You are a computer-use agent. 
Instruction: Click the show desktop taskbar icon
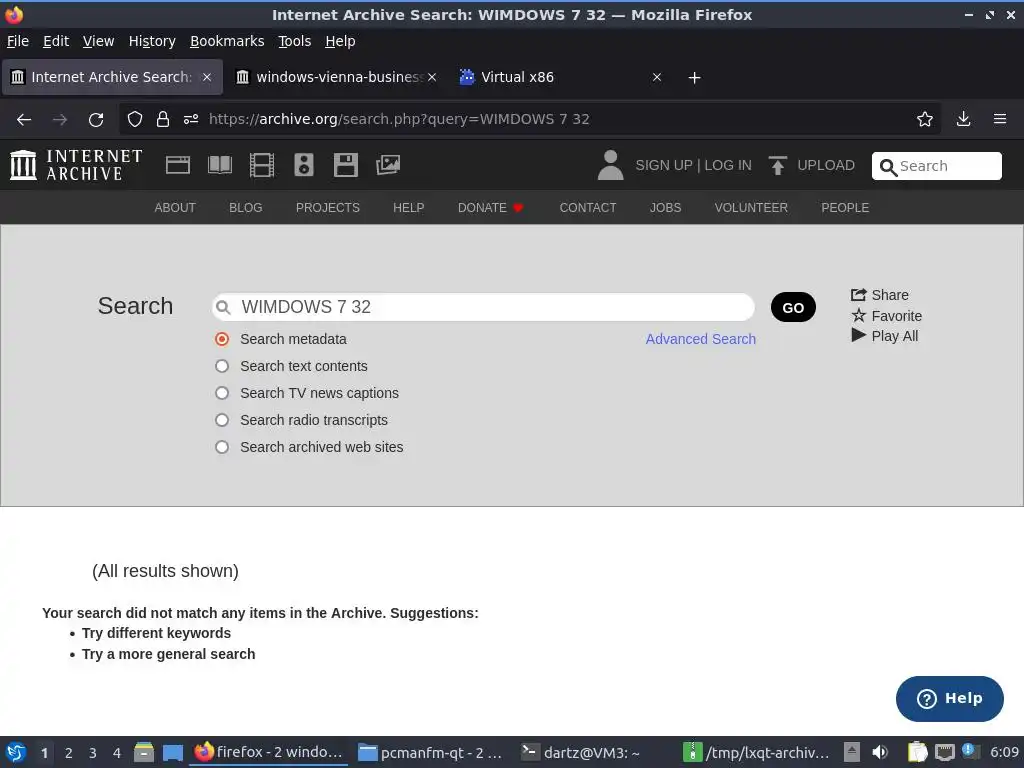tap(172, 752)
